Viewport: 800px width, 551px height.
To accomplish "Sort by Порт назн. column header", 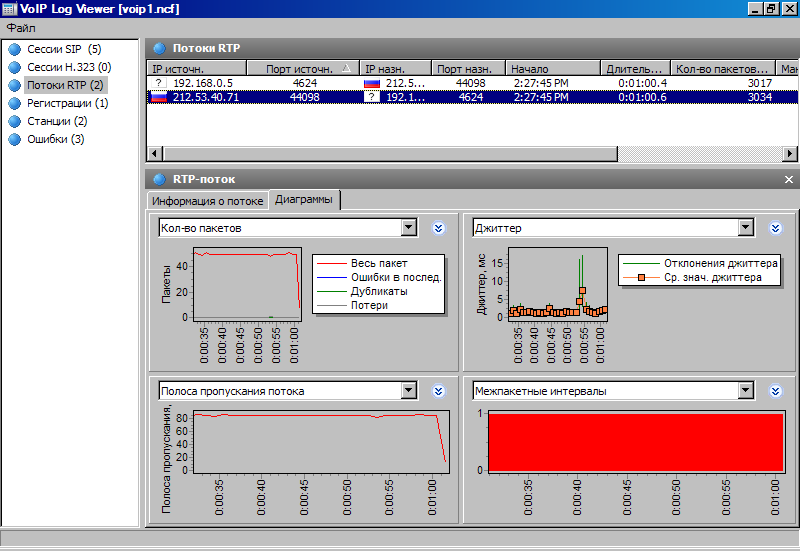I will (x=469, y=68).
